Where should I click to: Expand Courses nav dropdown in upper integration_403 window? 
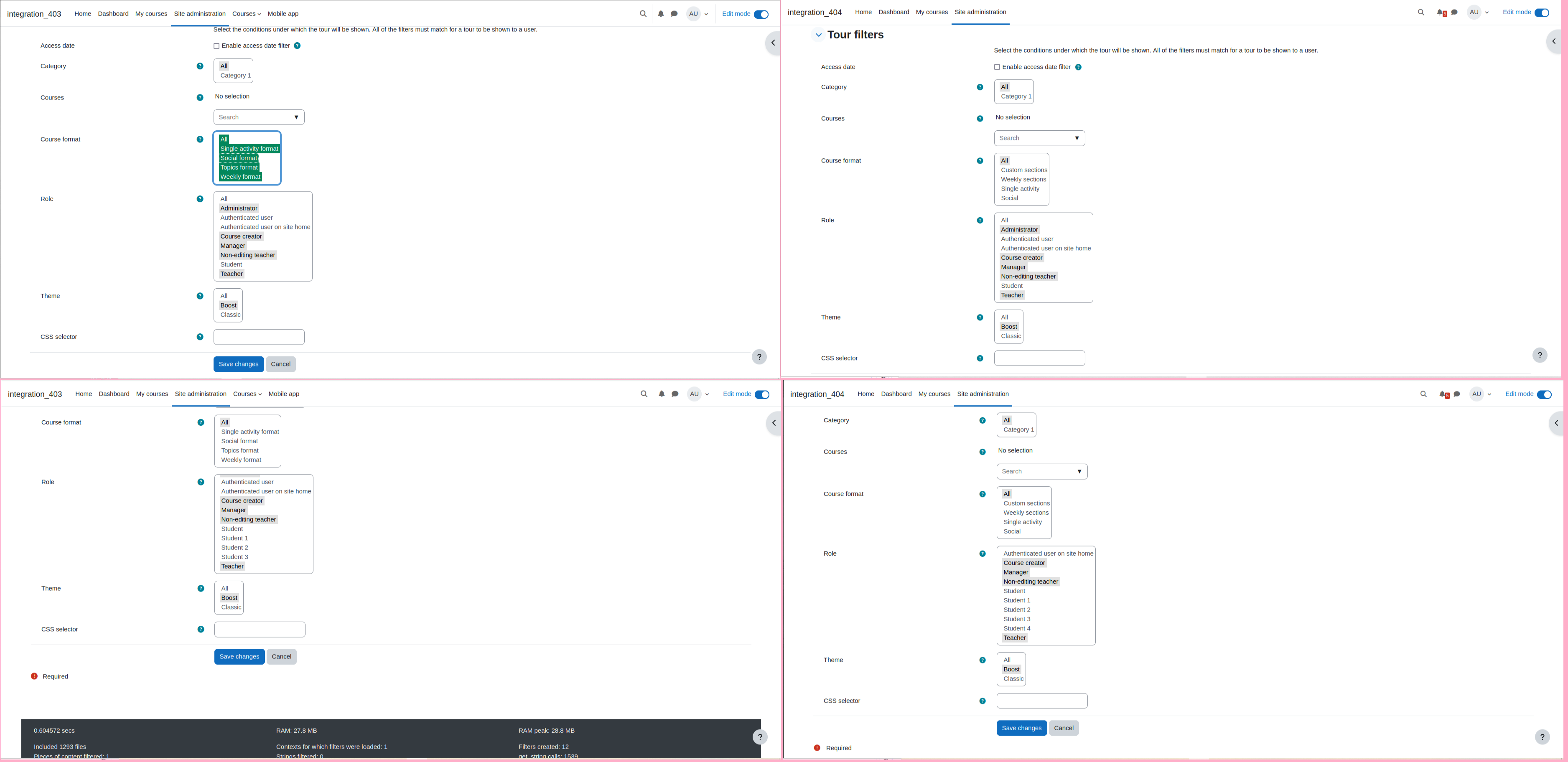[247, 13]
